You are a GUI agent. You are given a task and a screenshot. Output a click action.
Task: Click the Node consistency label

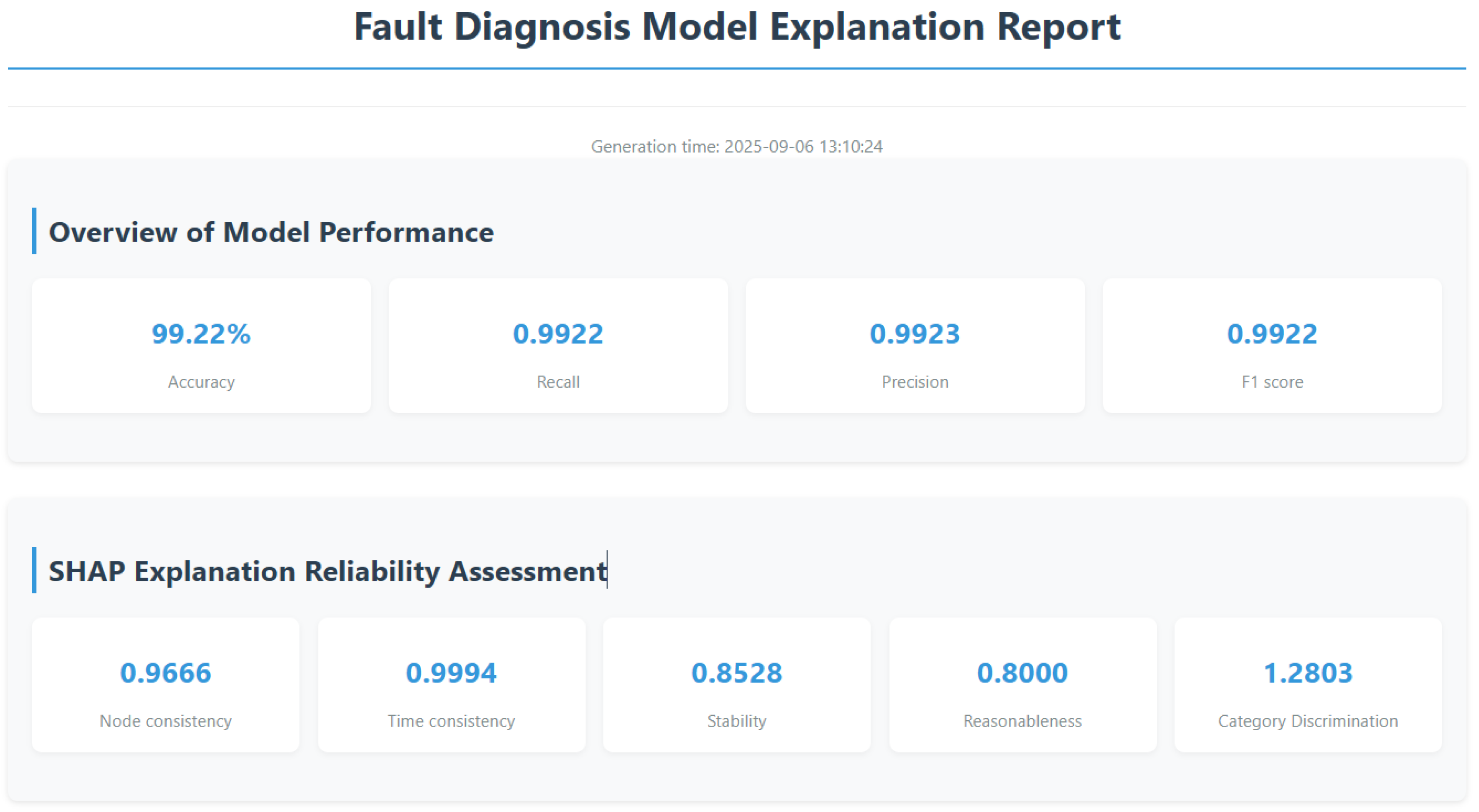click(165, 721)
